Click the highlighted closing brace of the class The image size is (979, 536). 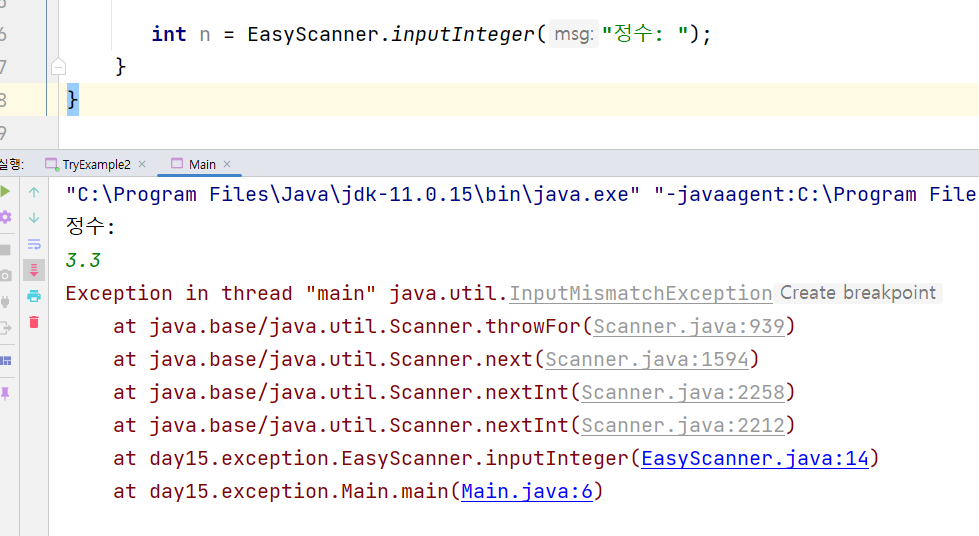[x=72, y=99]
